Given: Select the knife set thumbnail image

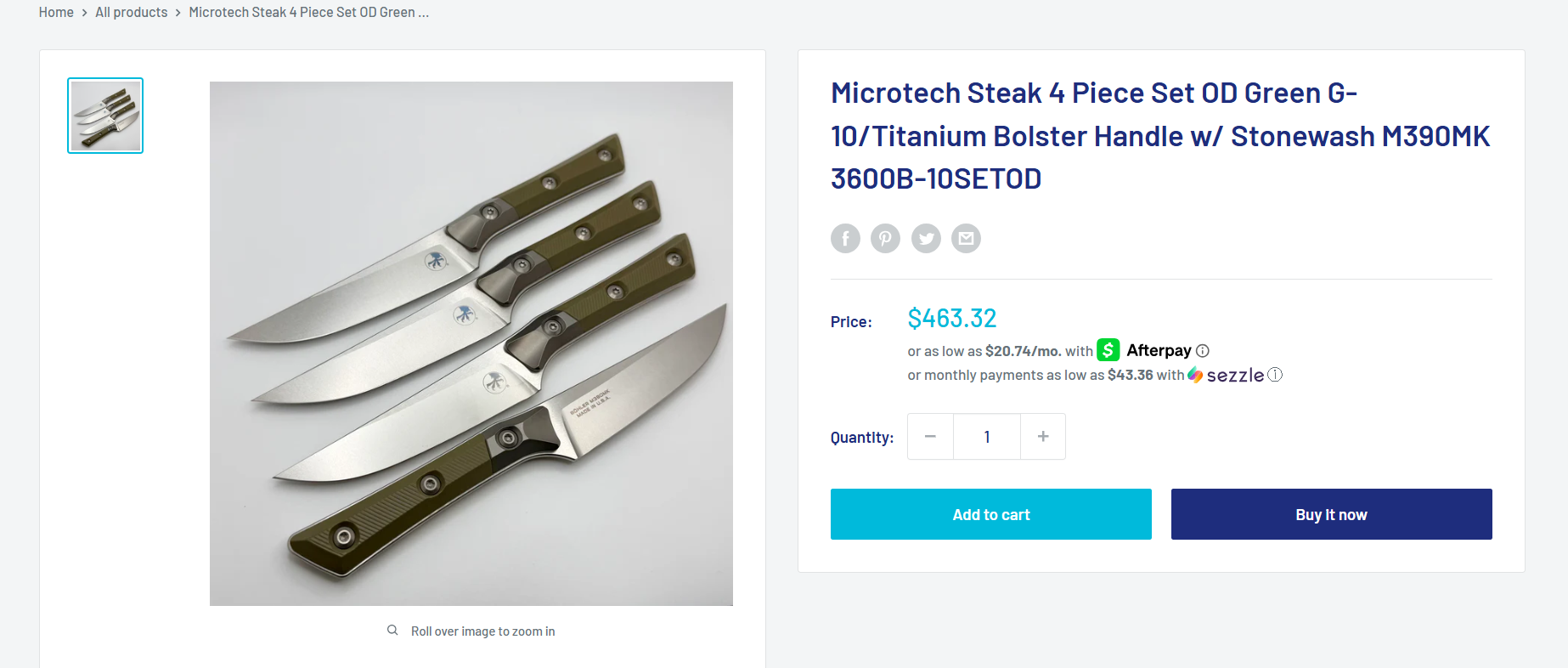Looking at the screenshot, I should (x=105, y=116).
